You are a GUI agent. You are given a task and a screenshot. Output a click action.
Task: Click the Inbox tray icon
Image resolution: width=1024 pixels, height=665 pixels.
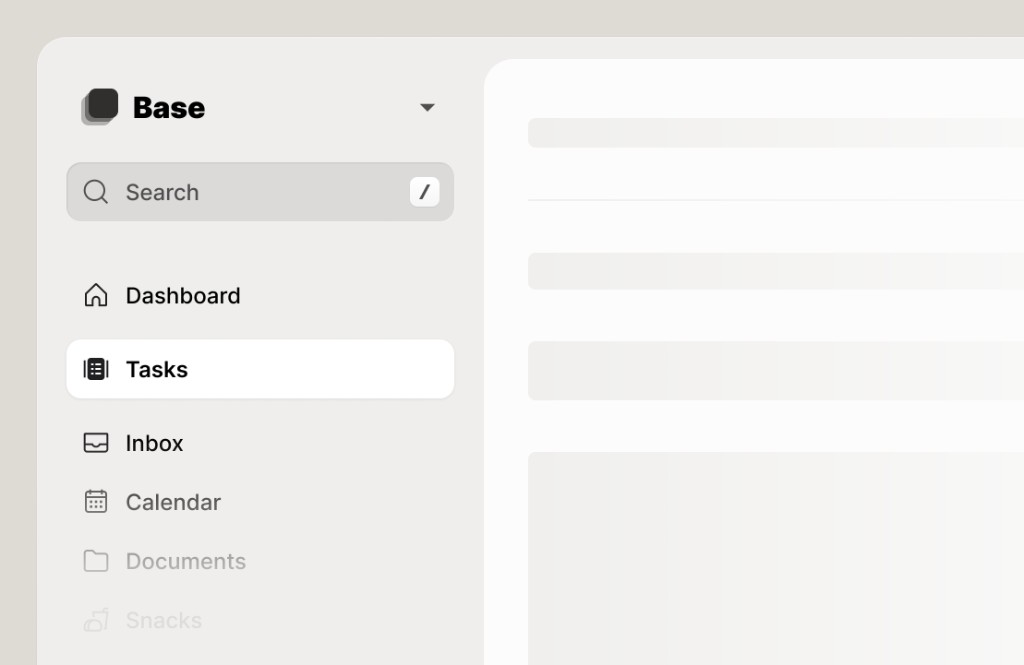click(96, 443)
